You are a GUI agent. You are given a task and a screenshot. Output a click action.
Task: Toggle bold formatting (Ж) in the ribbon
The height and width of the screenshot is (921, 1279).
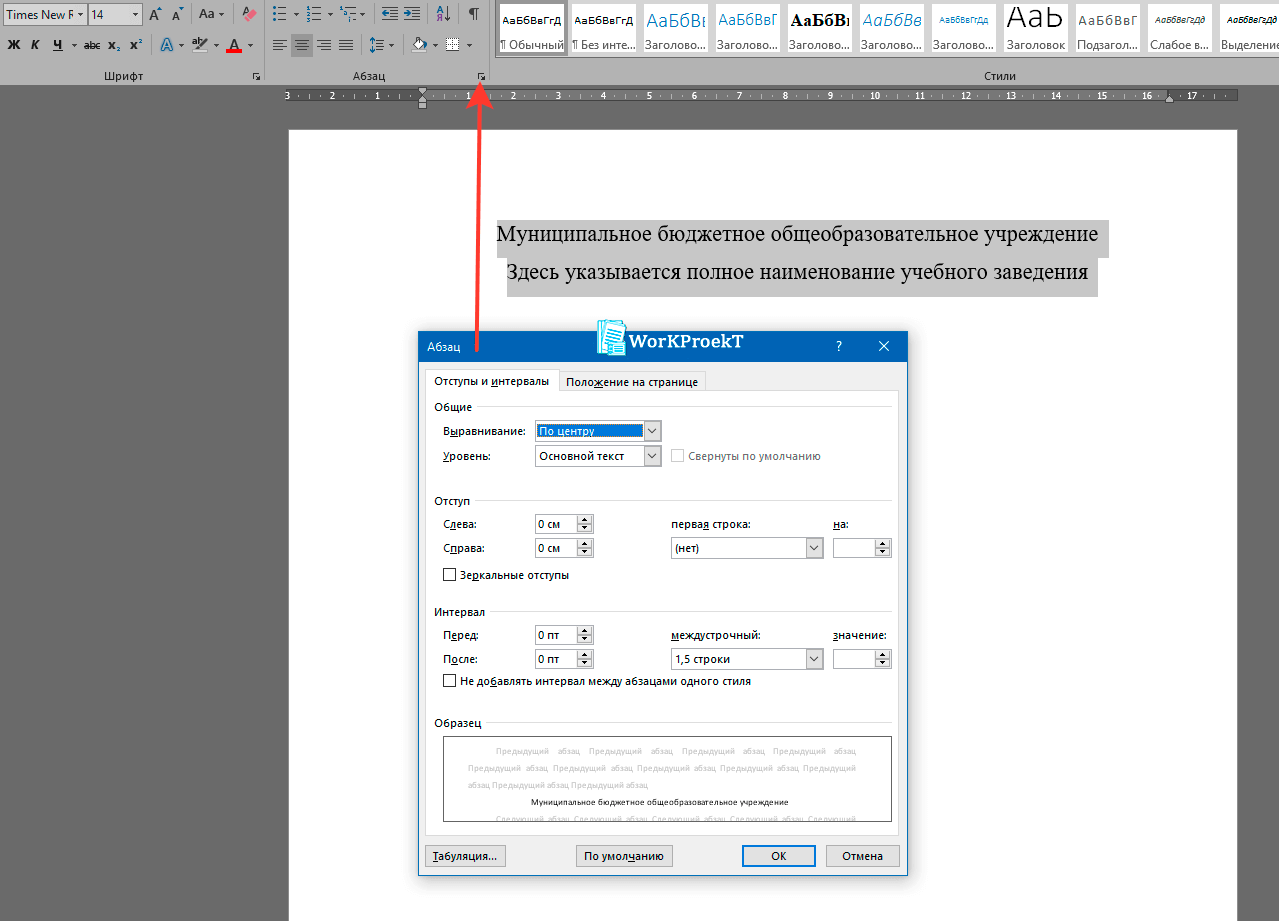click(13, 45)
